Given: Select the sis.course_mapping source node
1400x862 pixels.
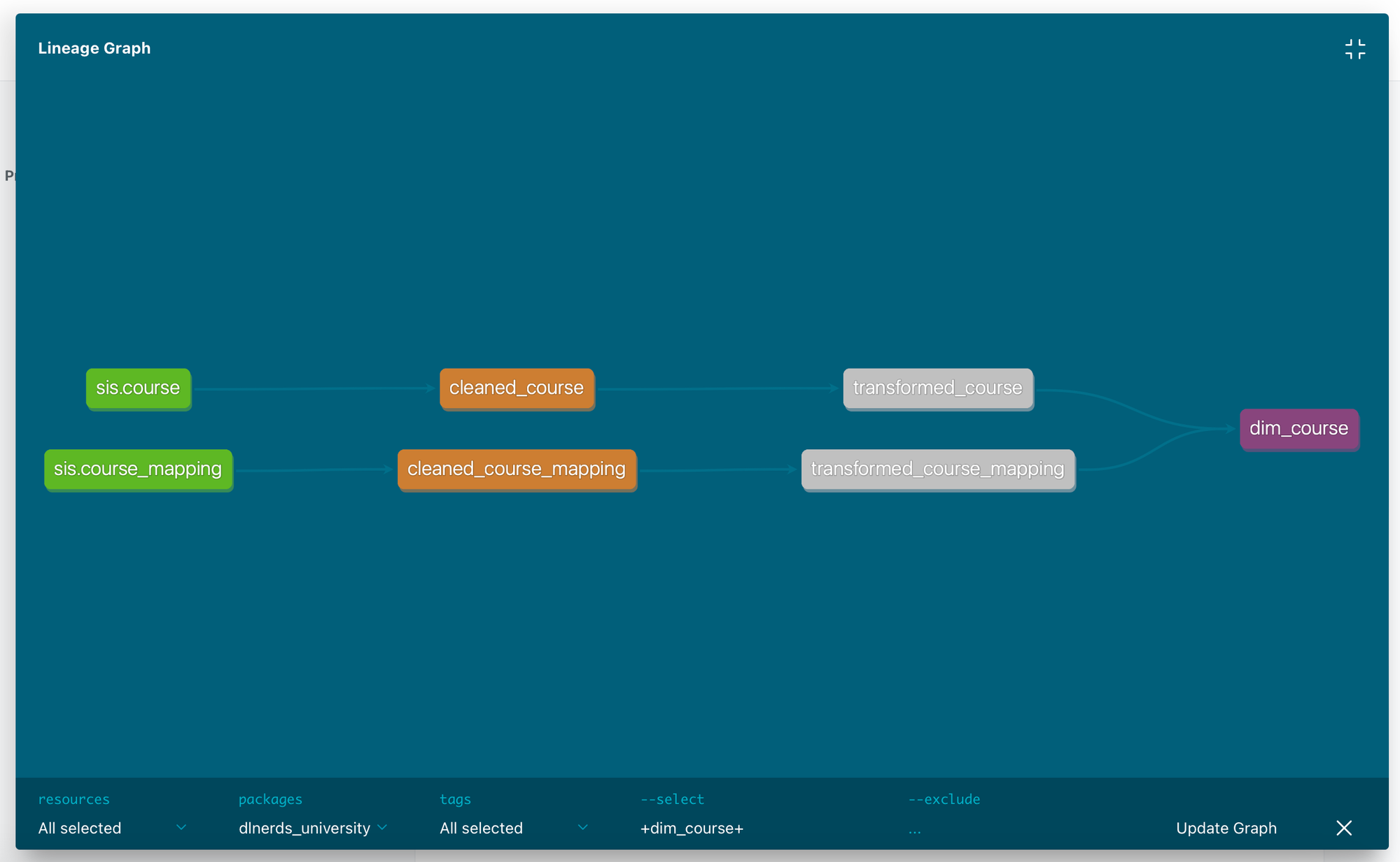Looking at the screenshot, I should click(138, 469).
